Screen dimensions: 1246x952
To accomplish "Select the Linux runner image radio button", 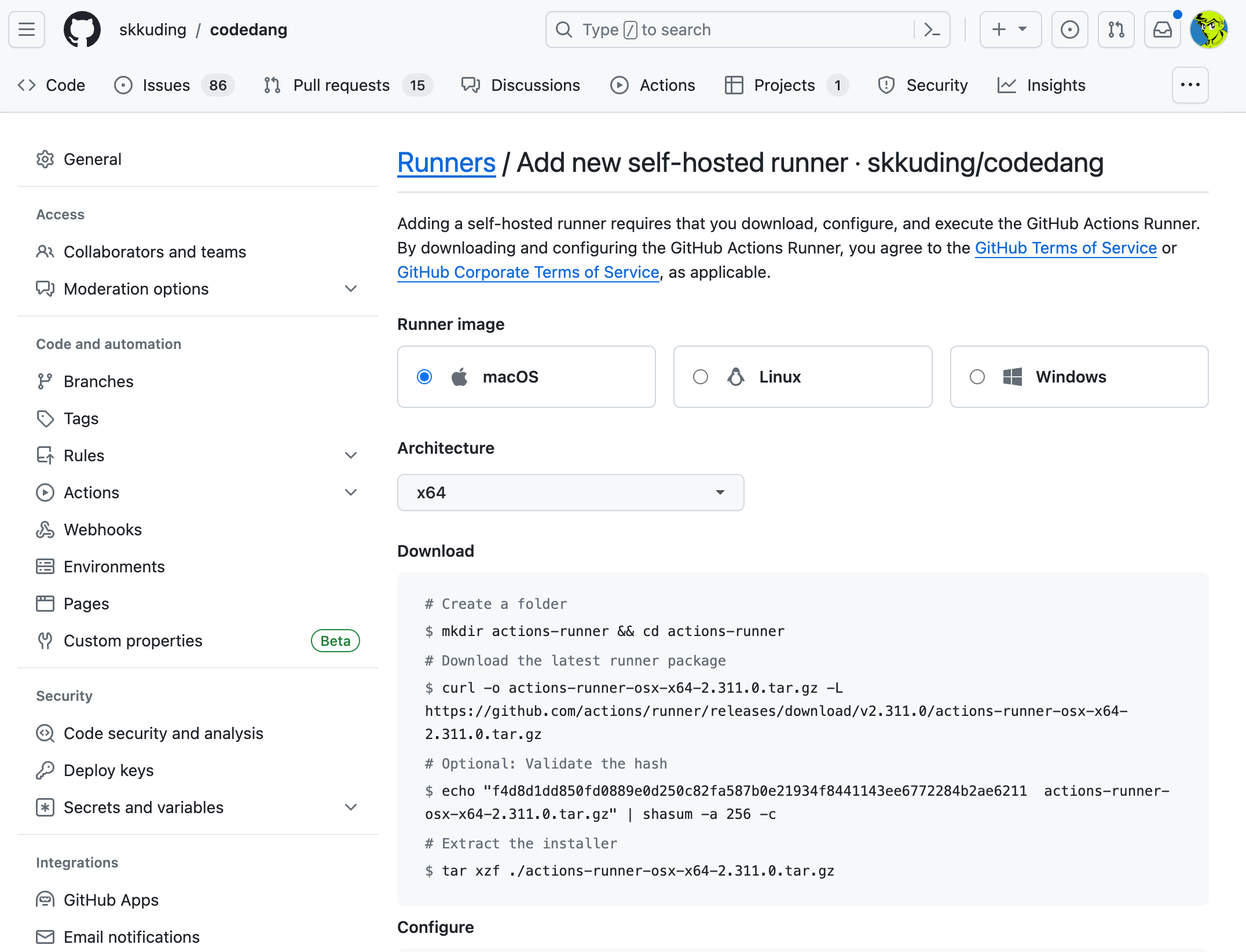I will 700,377.
